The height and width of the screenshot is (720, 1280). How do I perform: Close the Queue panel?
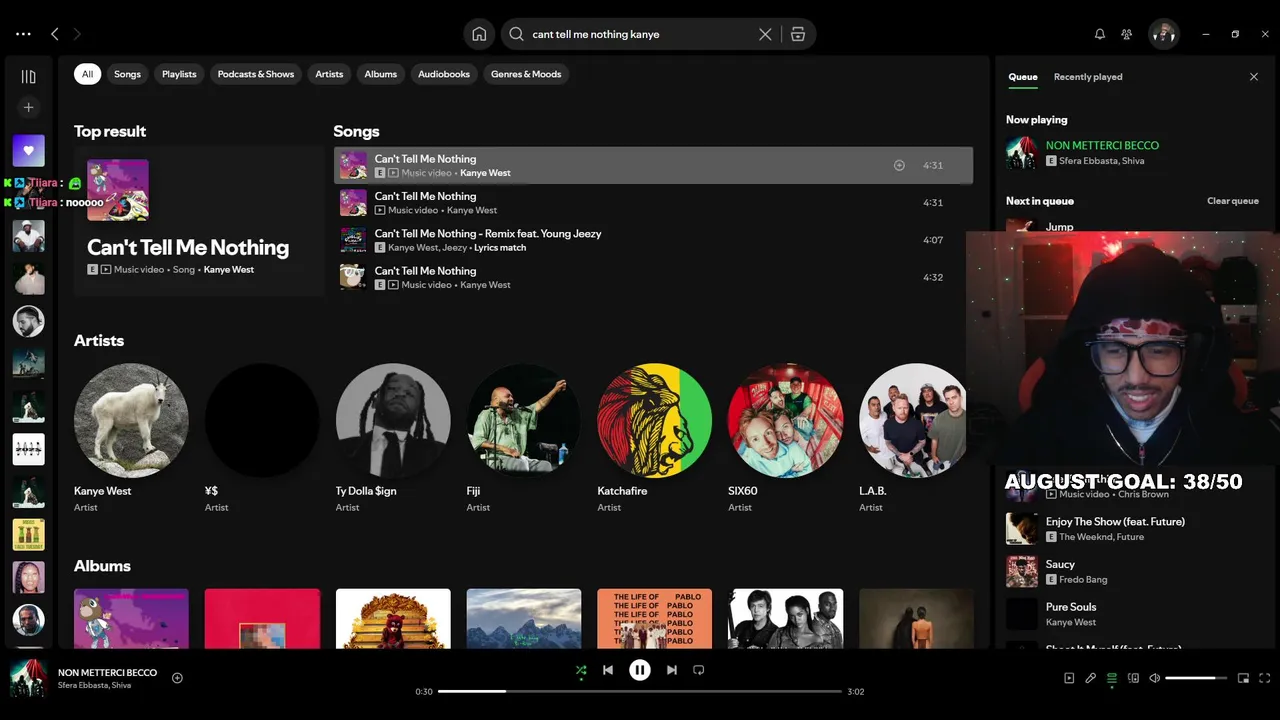click(1254, 77)
